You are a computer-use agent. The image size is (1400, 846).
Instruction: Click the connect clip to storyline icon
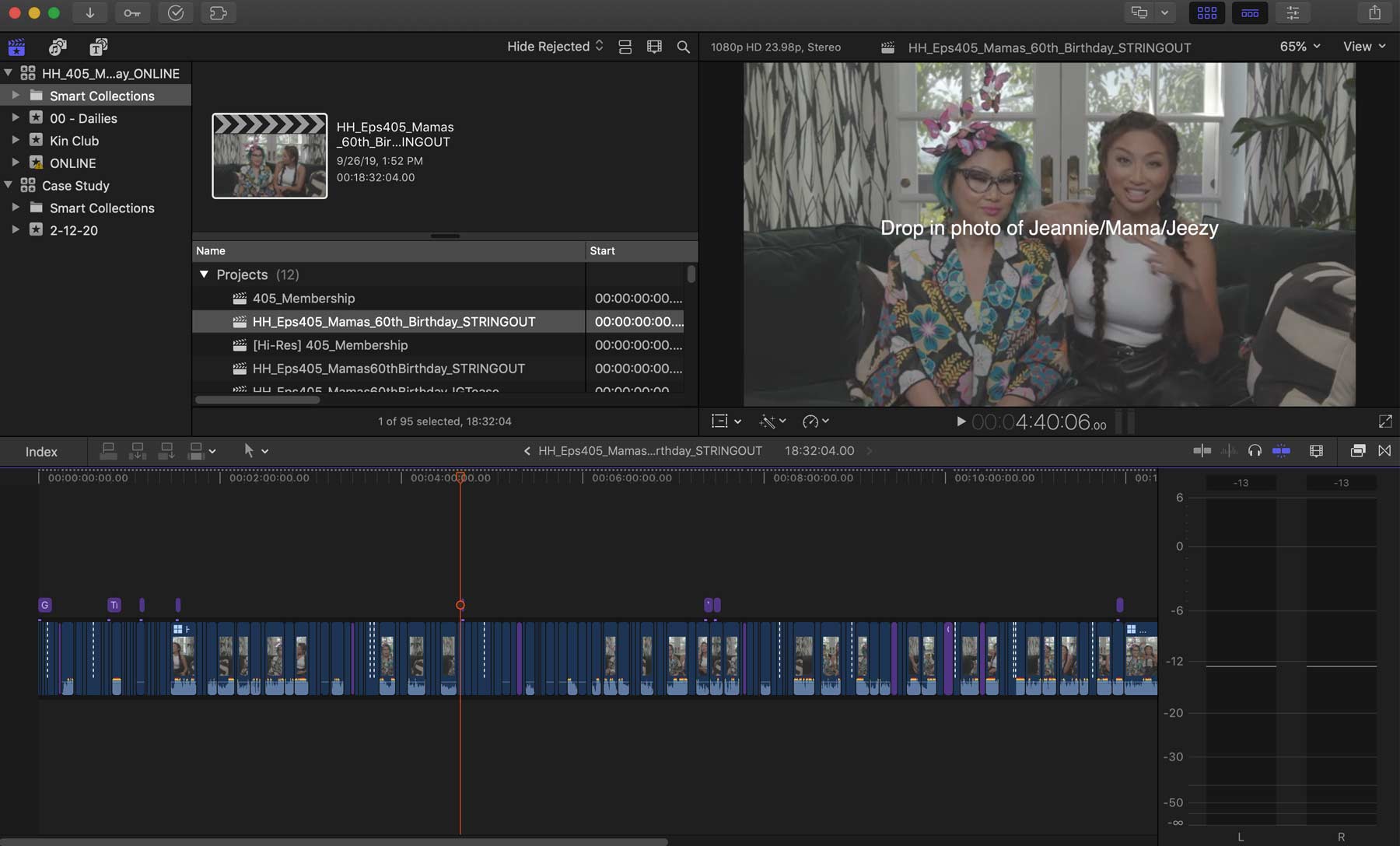(x=108, y=451)
